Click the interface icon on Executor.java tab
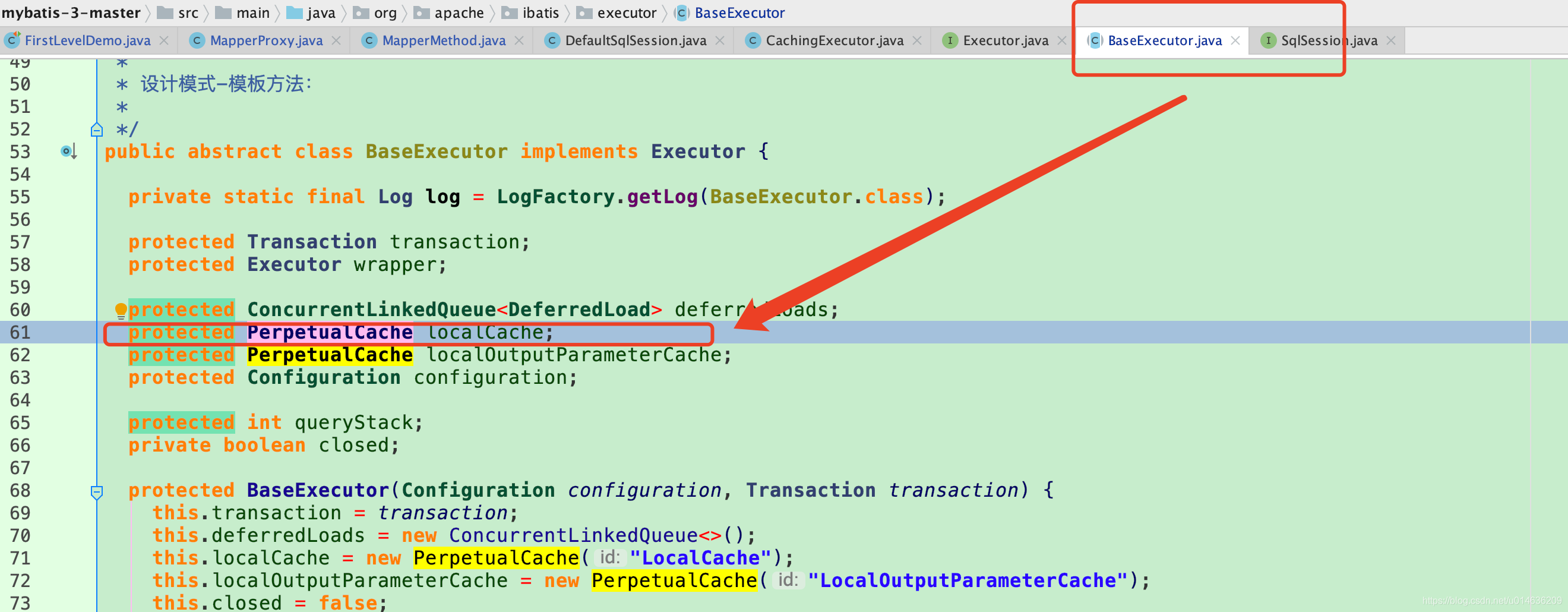Image resolution: width=1568 pixels, height=612 pixels. (x=950, y=41)
